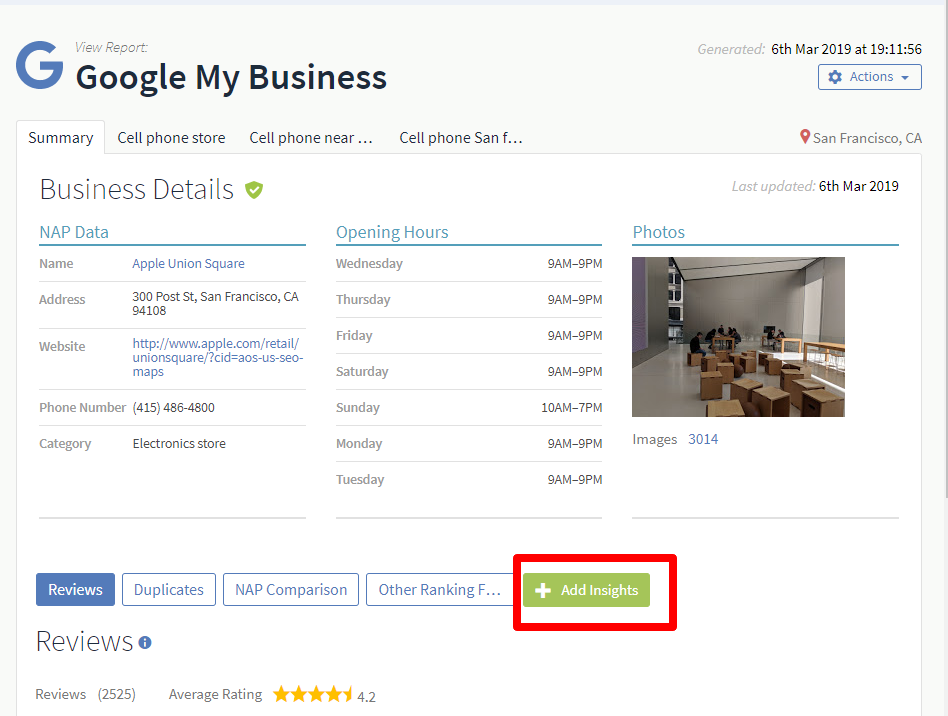Click the Wednesday opening hours row

(x=469, y=264)
